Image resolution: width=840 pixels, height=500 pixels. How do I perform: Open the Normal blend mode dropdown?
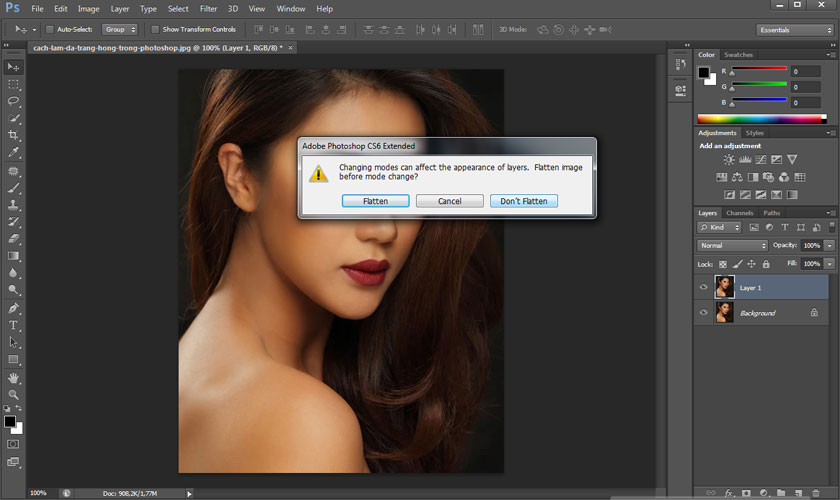point(732,245)
